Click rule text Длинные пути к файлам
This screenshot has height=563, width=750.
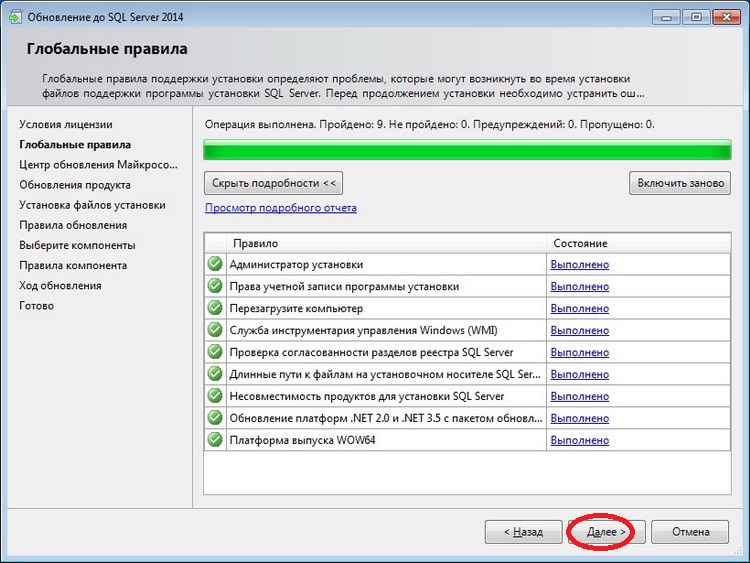pyautogui.click(x=385, y=375)
